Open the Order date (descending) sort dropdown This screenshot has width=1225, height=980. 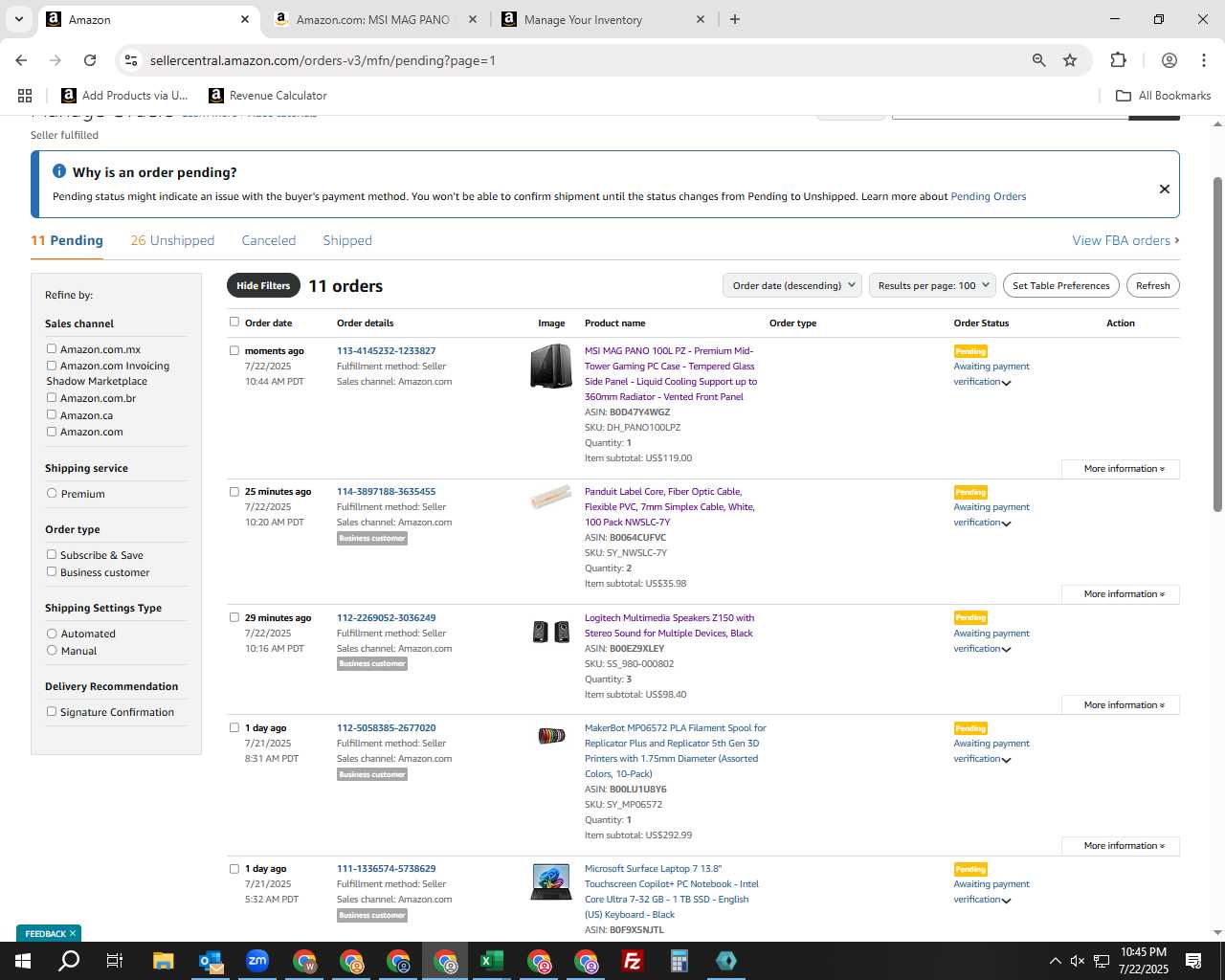coord(792,285)
